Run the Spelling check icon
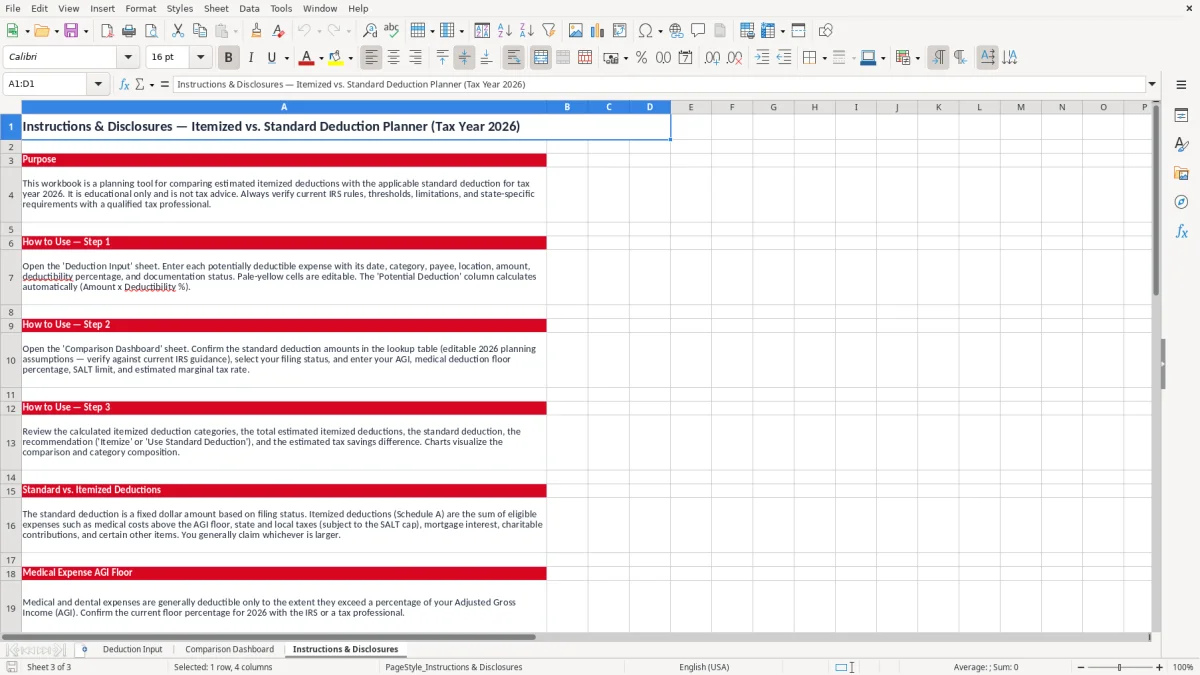This screenshot has width=1200, height=675. tap(391, 31)
